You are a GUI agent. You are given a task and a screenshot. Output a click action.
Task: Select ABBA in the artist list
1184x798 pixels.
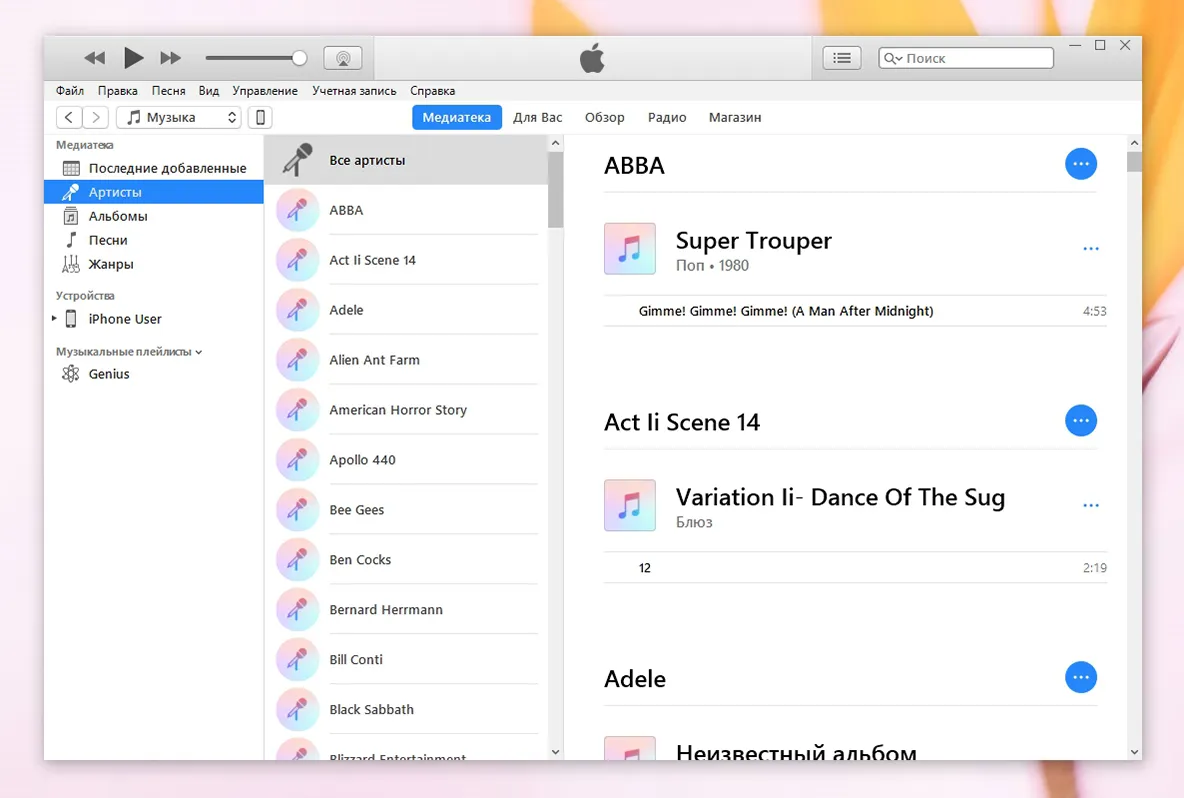click(406, 210)
